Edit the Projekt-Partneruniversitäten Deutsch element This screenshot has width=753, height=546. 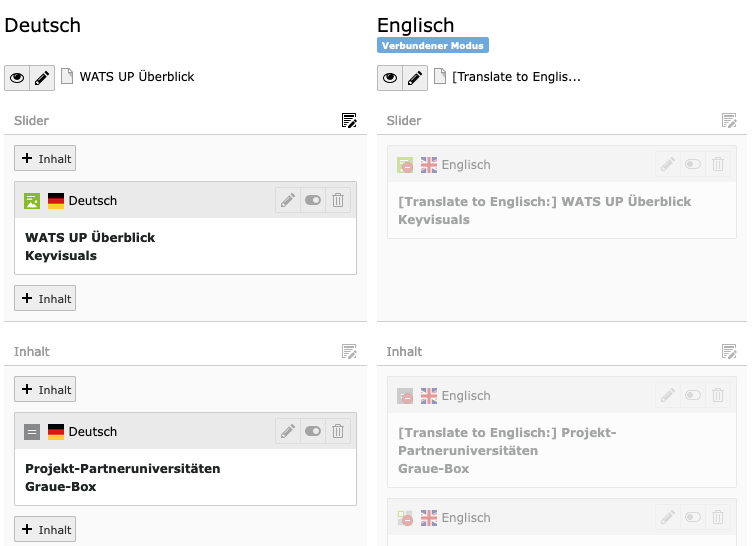[x=288, y=431]
